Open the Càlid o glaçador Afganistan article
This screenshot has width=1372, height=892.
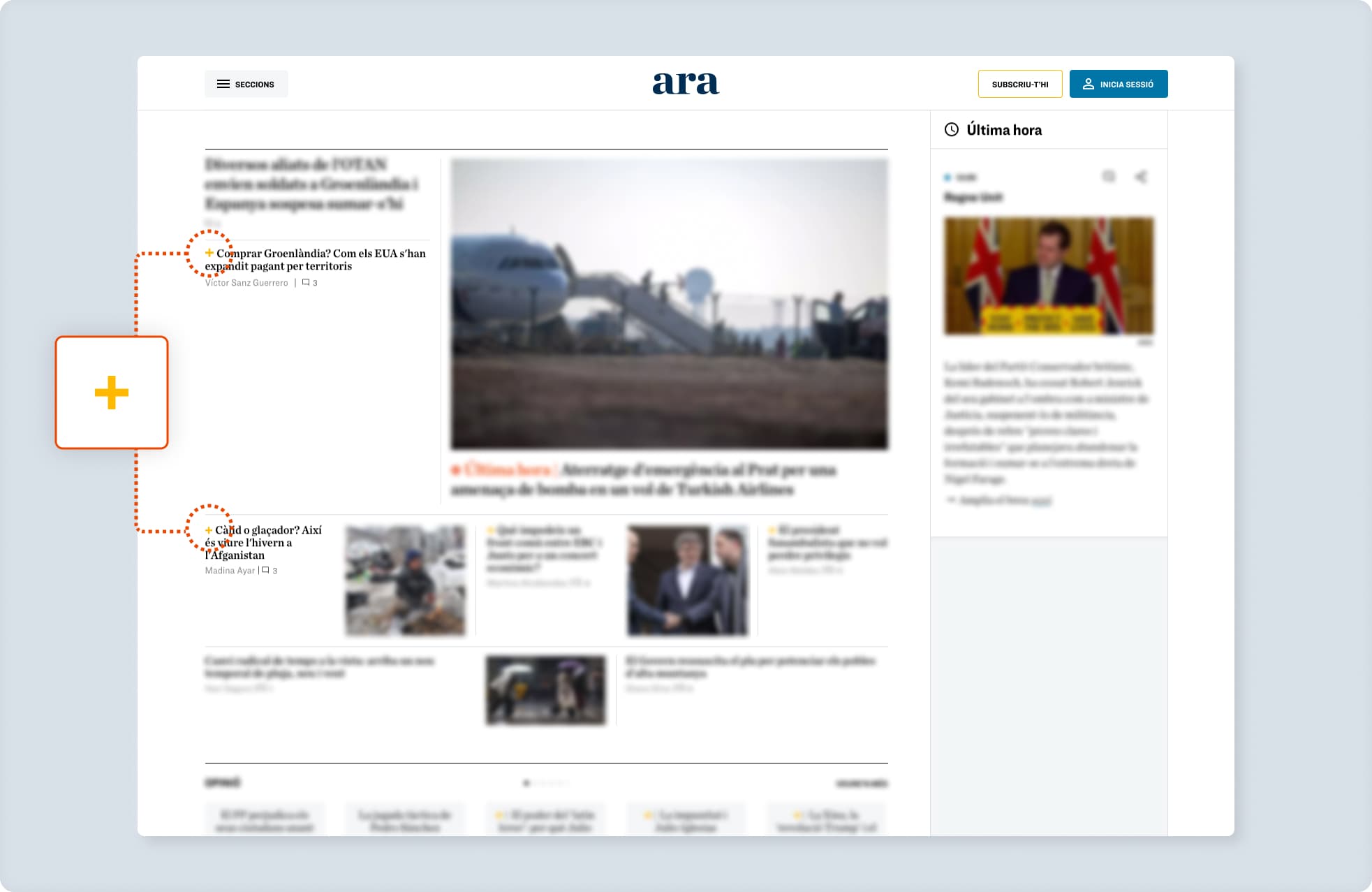point(265,542)
